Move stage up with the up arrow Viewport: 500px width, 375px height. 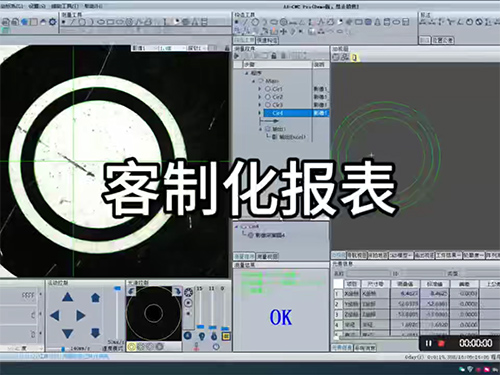68,297
